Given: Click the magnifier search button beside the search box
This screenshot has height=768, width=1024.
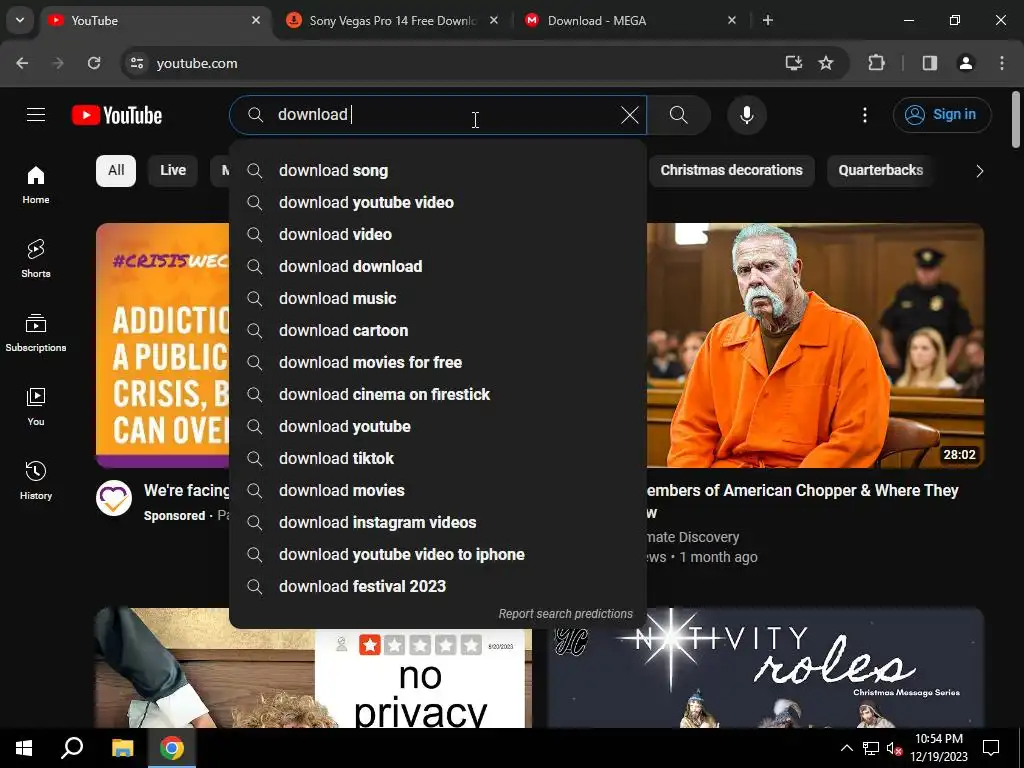Looking at the screenshot, I should (679, 115).
